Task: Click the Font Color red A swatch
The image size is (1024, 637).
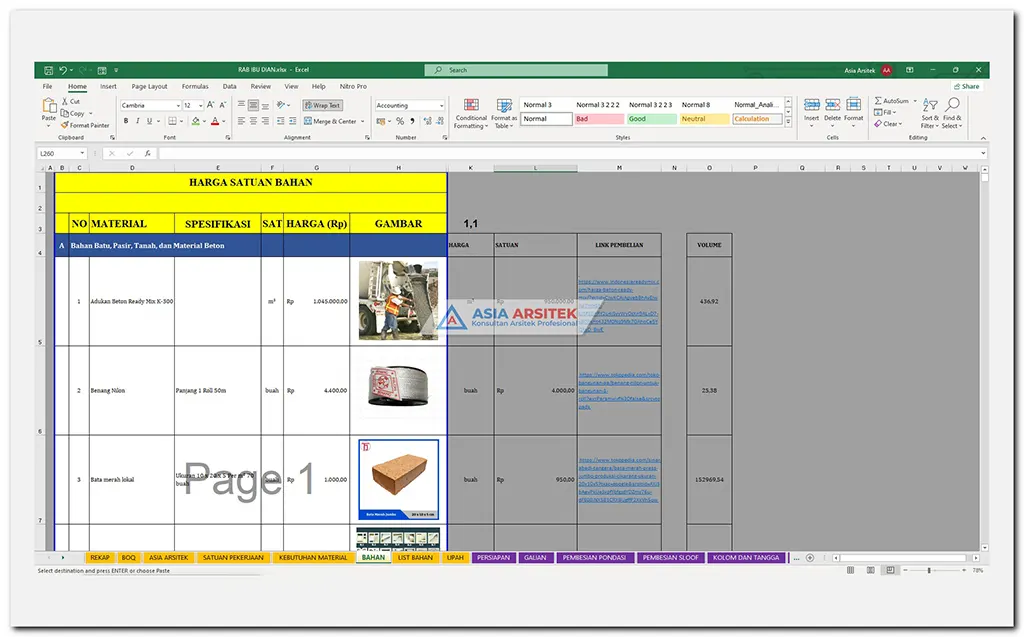Action: click(215, 122)
